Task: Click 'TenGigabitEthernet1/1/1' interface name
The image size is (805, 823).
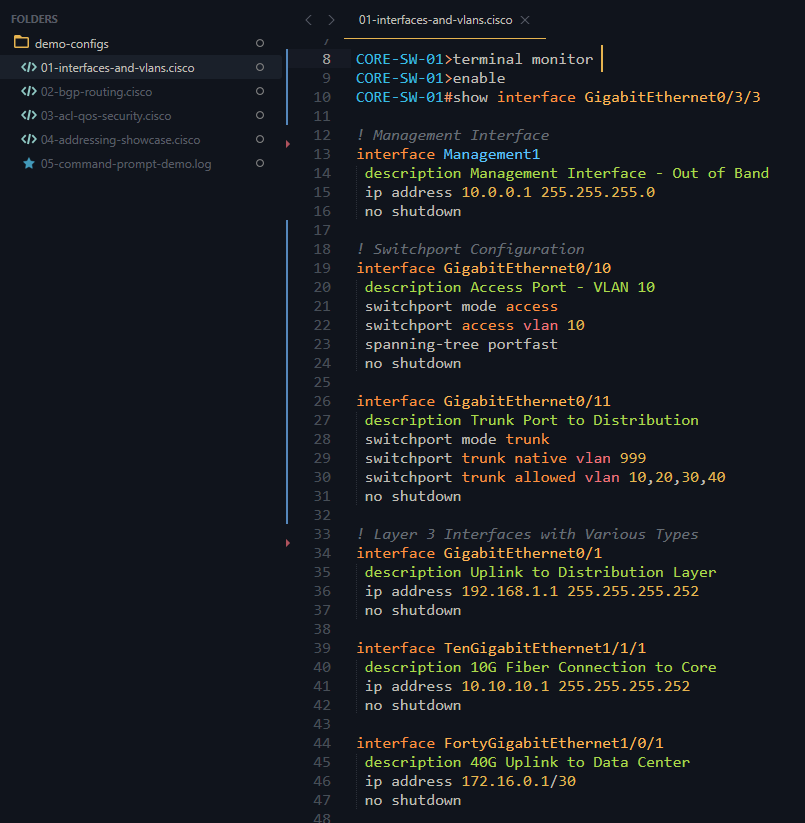Action: point(545,648)
